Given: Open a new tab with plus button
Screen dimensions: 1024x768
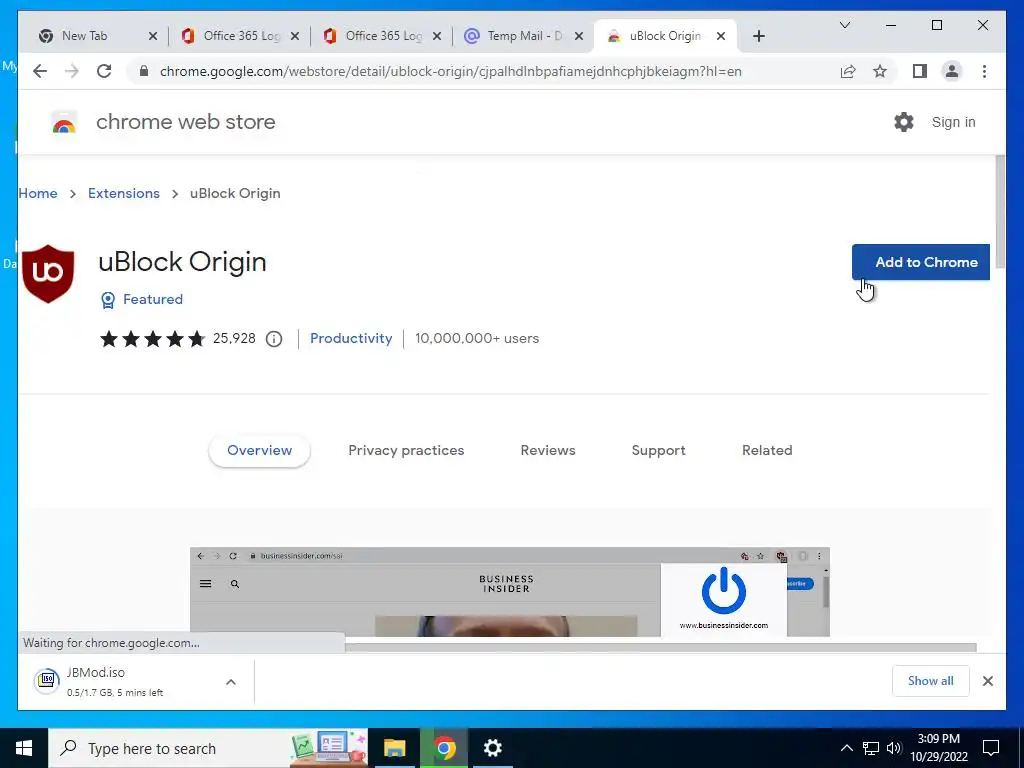Looking at the screenshot, I should coord(758,36).
